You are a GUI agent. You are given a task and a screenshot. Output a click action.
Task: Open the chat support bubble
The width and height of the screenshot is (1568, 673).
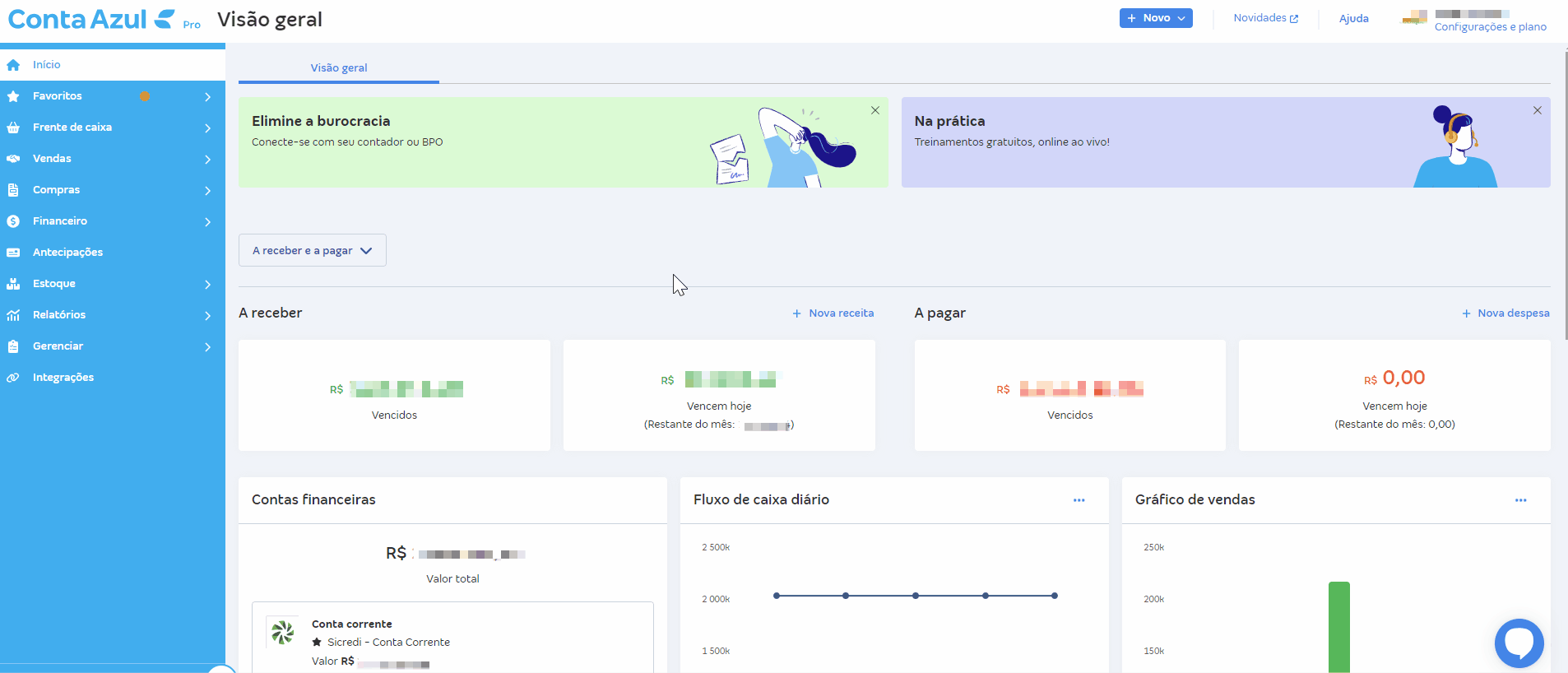click(x=1519, y=643)
